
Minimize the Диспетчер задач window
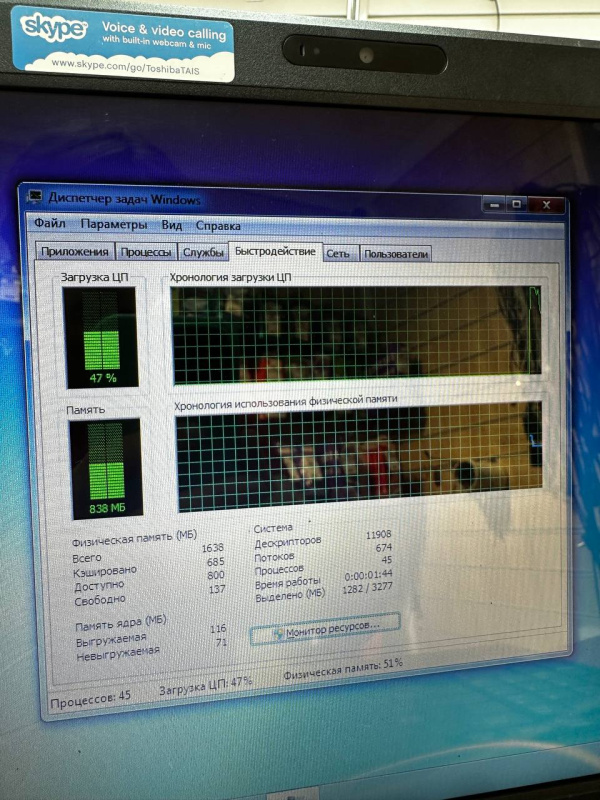click(494, 205)
